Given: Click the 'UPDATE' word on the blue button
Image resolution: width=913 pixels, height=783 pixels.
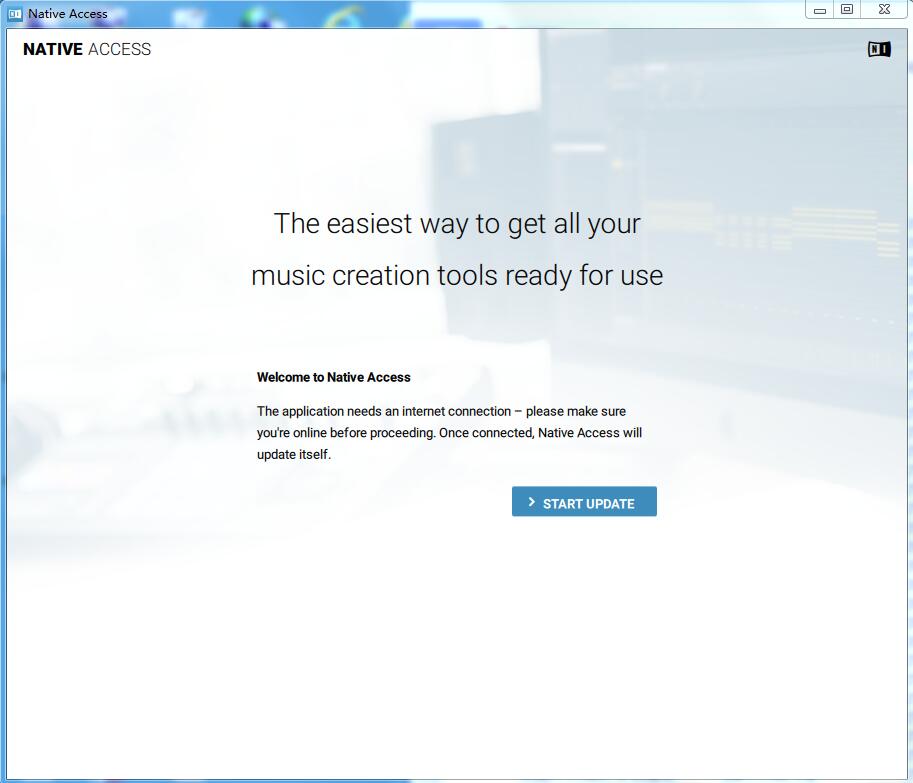Looking at the screenshot, I should pos(609,504).
